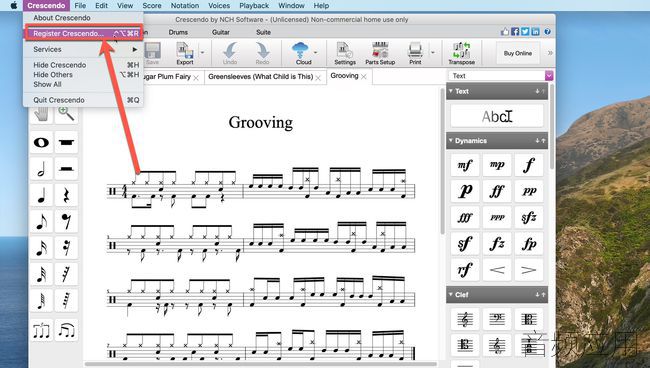Click the thumbs-up like icon
The width and height of the screenshot is (650, 368).
coord(505,31)
